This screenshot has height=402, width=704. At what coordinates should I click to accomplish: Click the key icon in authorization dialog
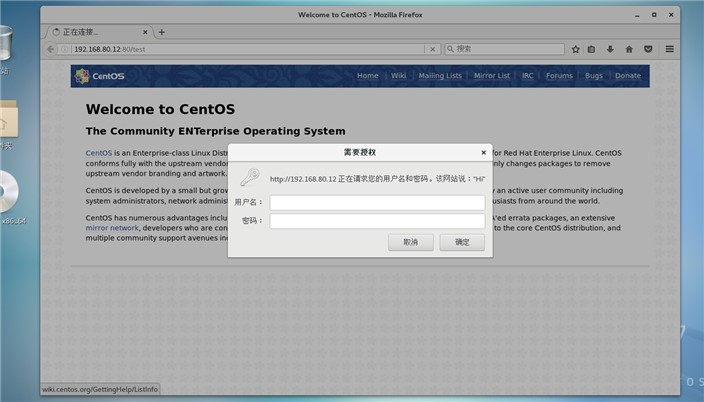pyautogui.click(x=250, y=177)
